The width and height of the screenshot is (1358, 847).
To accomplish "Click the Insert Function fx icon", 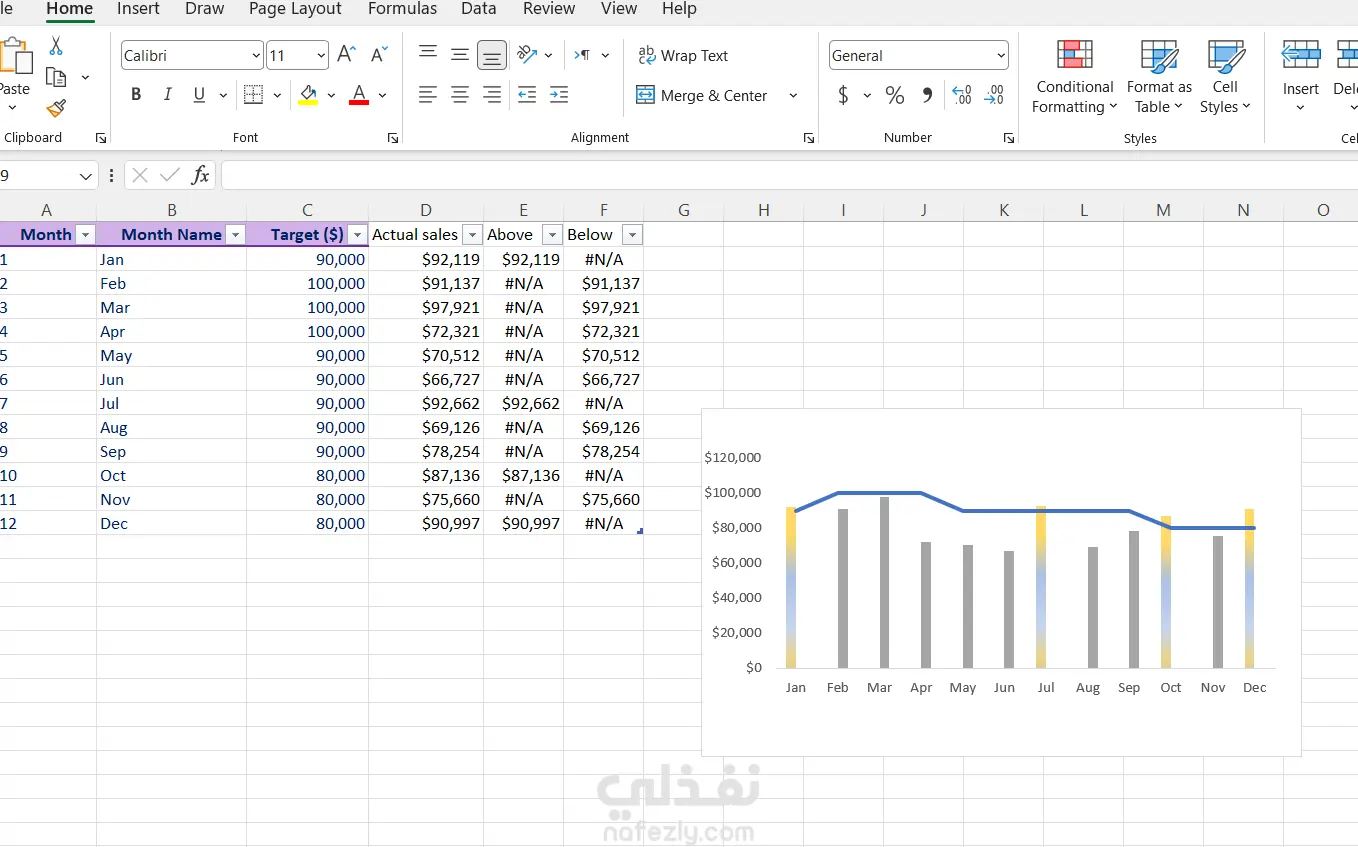I will pyautogui.click(x=201, y=175).
